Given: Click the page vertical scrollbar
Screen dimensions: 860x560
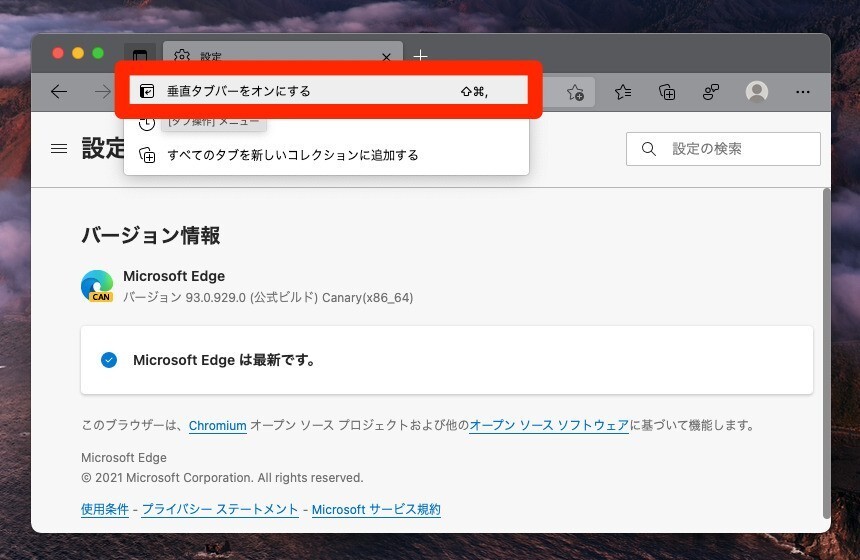Looking at the screenshot, I should [x=825, y=350].
